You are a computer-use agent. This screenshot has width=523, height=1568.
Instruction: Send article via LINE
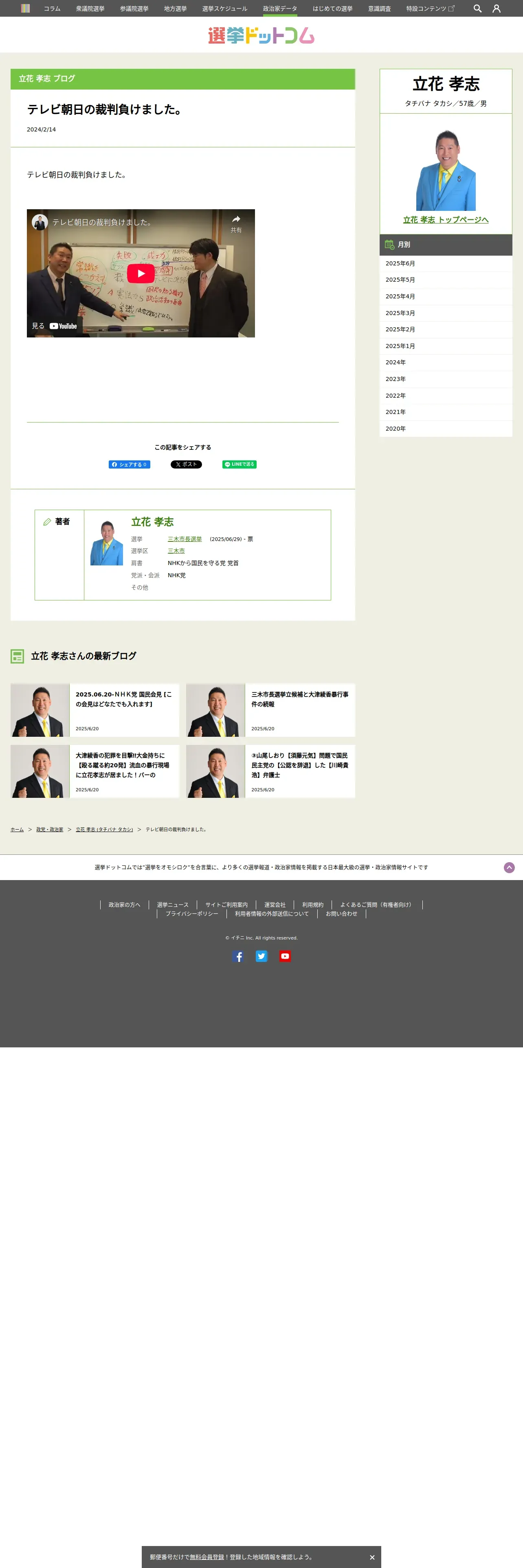[x=239, y=464]
